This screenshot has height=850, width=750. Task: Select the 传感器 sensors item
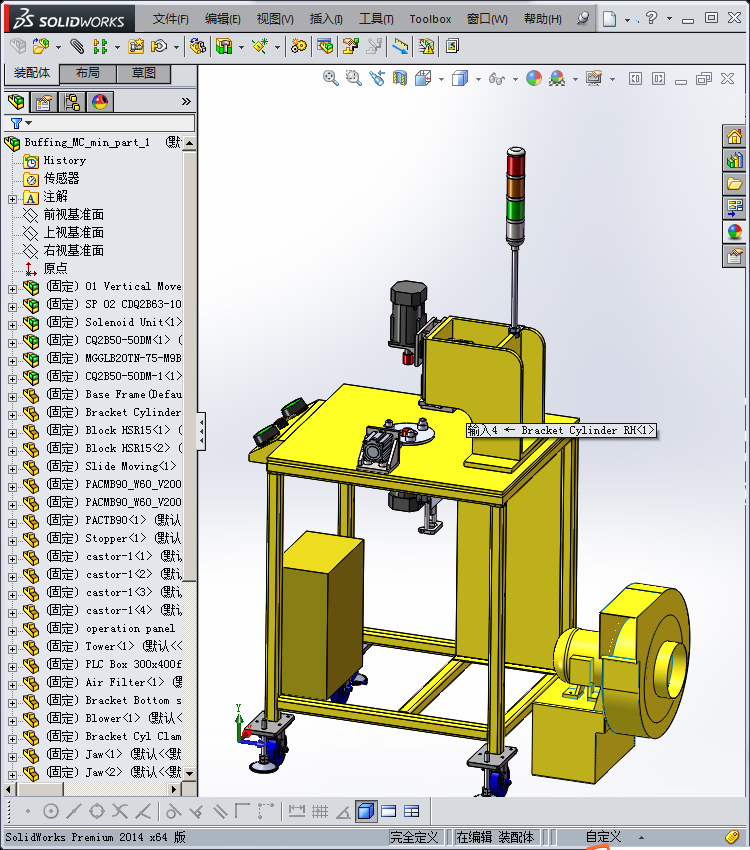61,178
